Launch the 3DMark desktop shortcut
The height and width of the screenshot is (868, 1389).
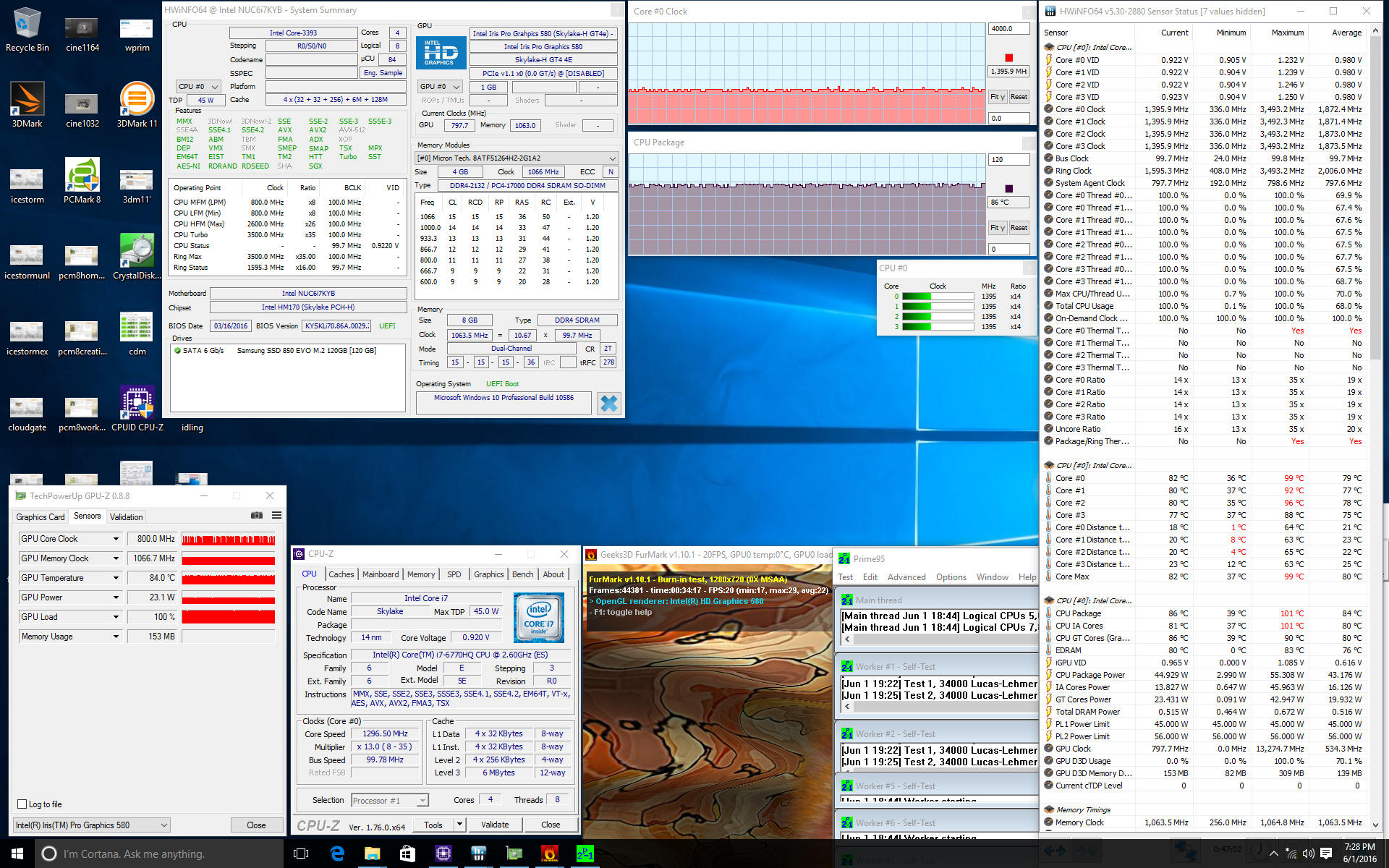coord(27,105)
